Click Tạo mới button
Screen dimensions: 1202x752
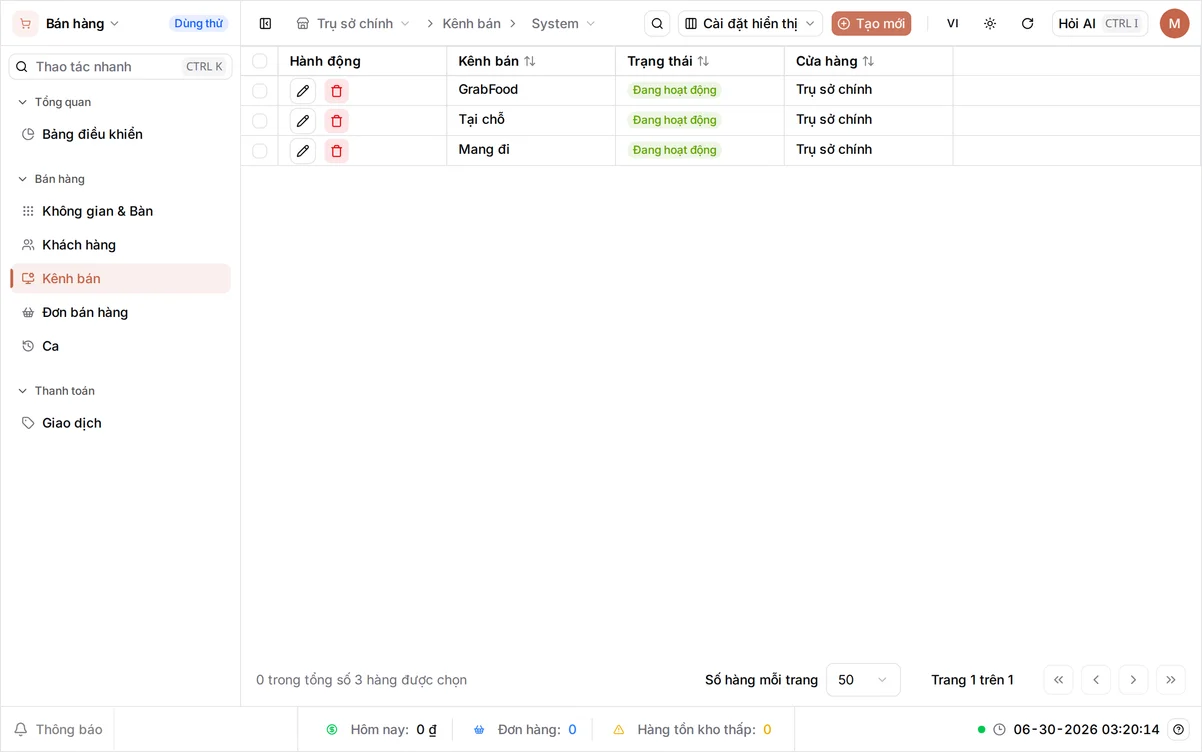coord(871,23)
